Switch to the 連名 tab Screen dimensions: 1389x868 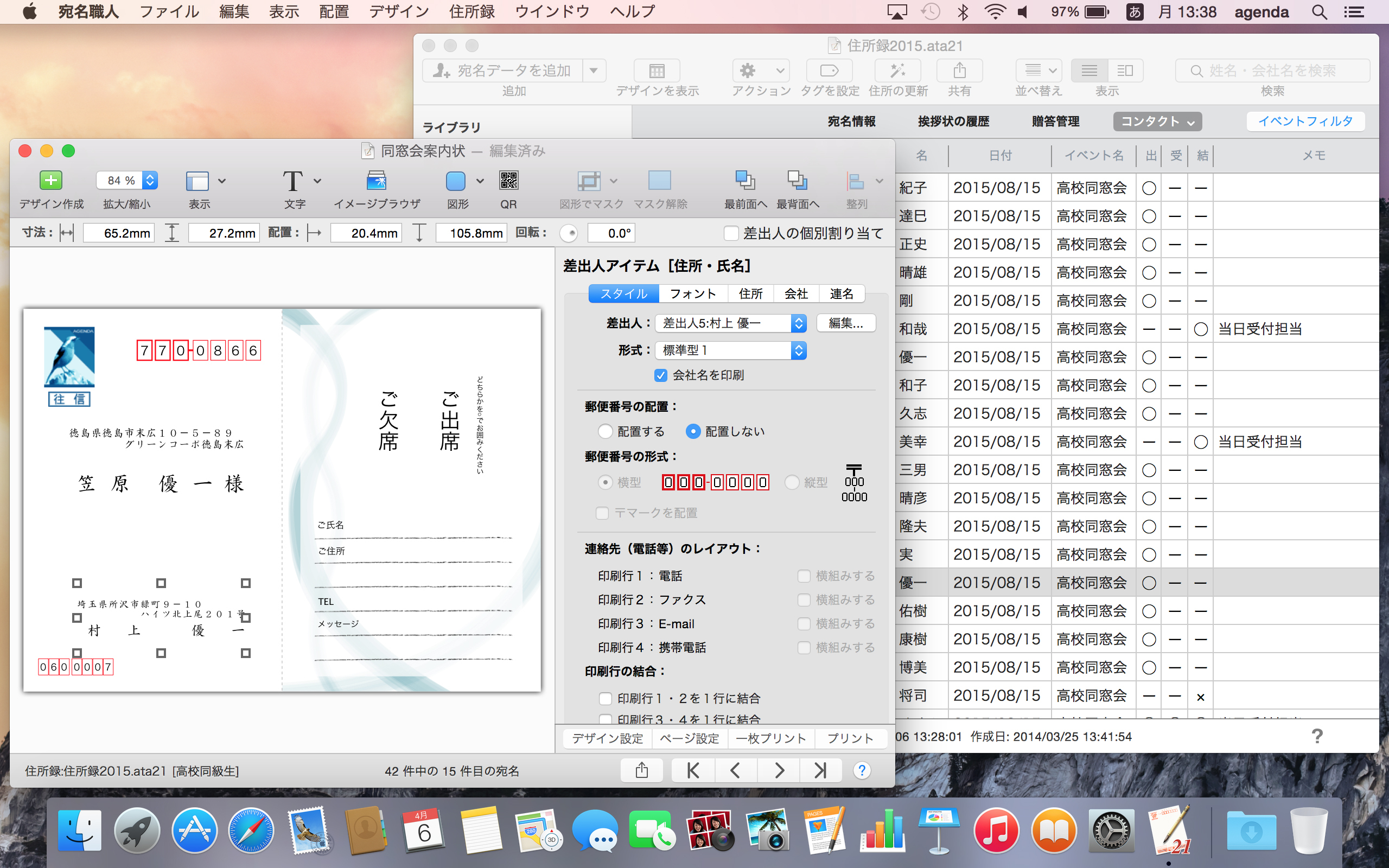point(842,294)
